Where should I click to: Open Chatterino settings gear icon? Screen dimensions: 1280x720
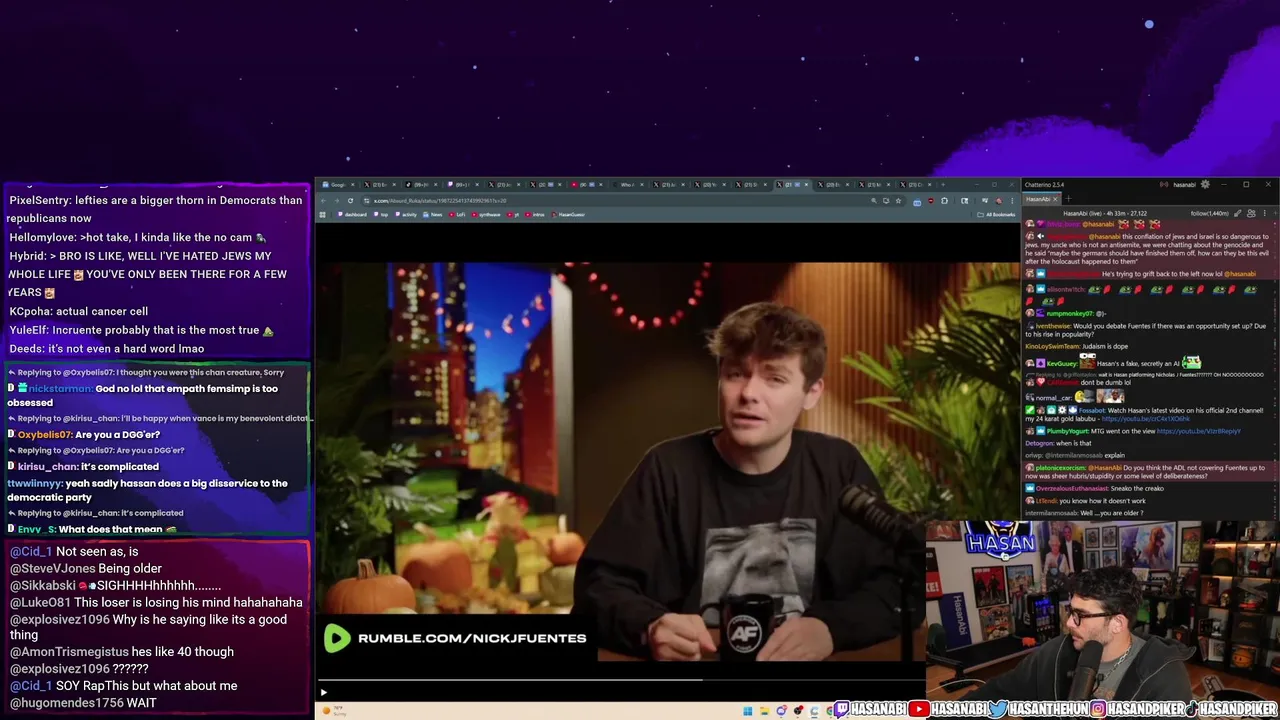(1205, 184)
